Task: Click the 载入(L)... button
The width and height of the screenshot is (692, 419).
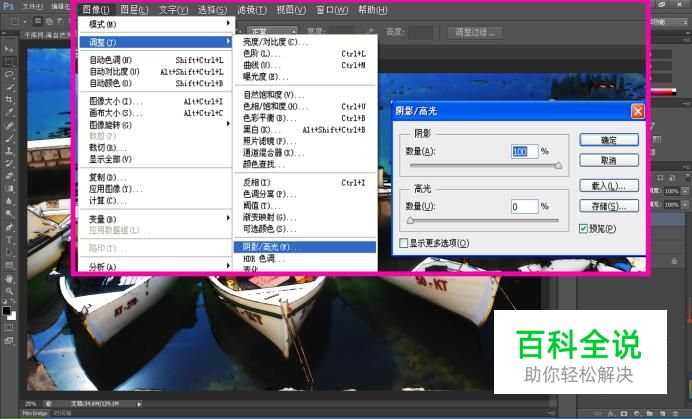Action: [609, 186]
